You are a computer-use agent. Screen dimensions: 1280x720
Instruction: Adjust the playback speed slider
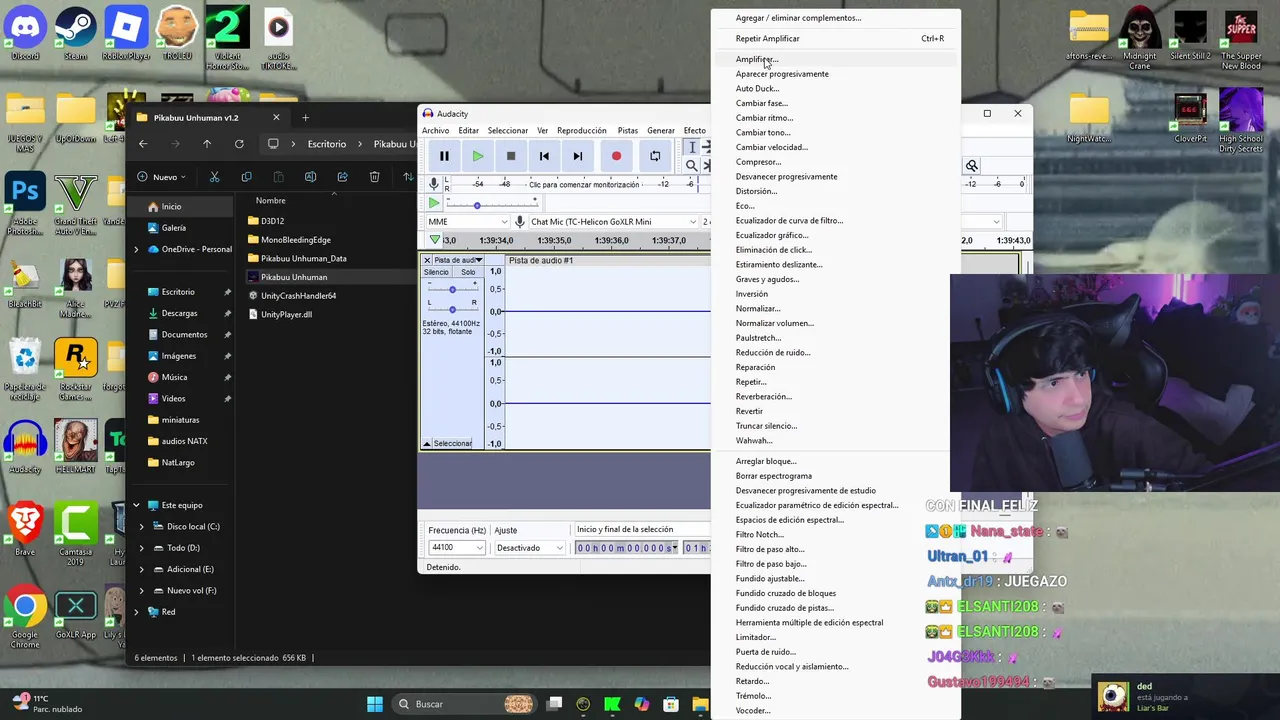(x=477, y=204)
